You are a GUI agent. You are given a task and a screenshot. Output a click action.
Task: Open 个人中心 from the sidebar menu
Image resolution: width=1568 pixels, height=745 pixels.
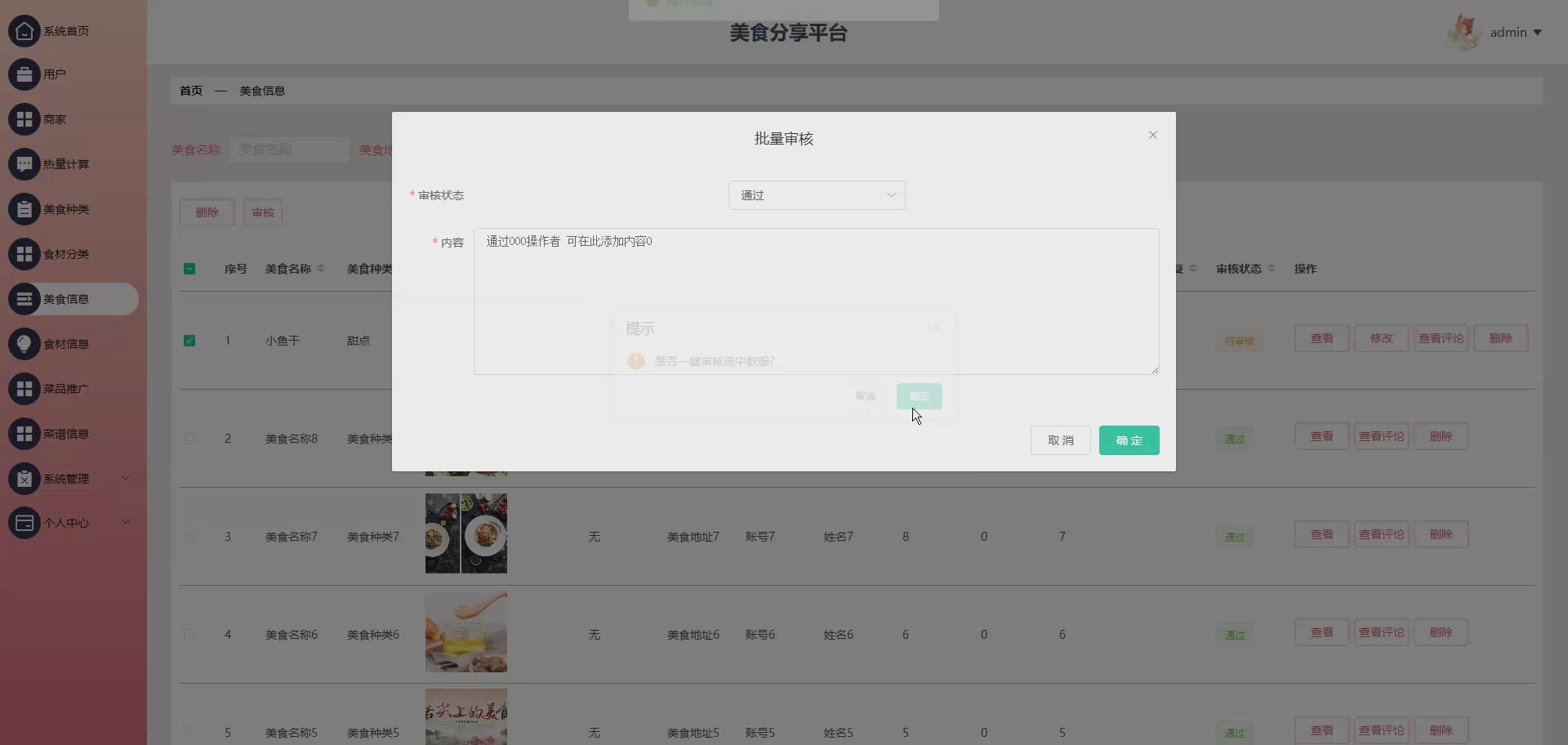(x=65, y=523)
